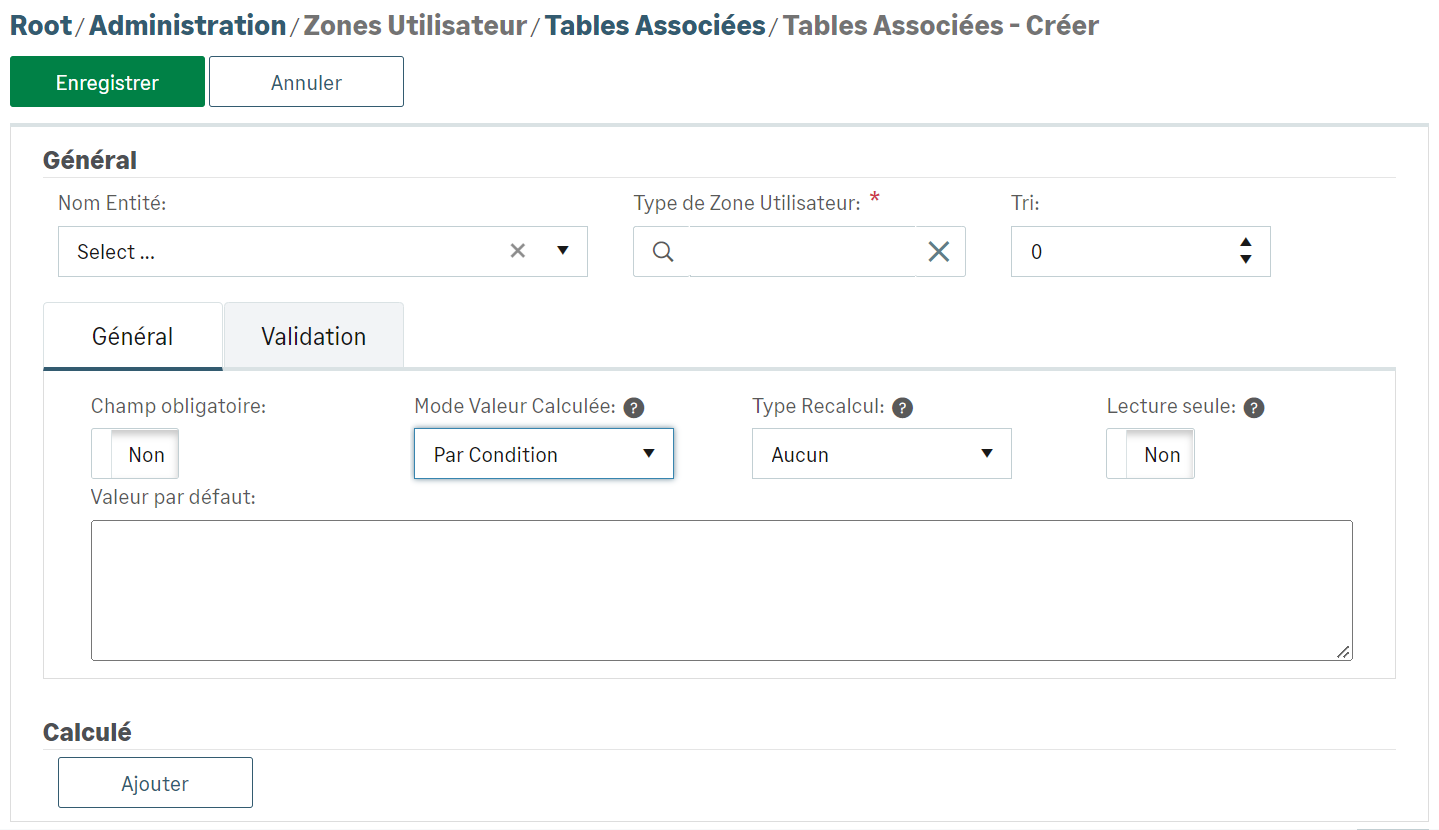Clear the Nom Entité selection with X
This screenshot has width=1439, height=830.
coord(517,251)
